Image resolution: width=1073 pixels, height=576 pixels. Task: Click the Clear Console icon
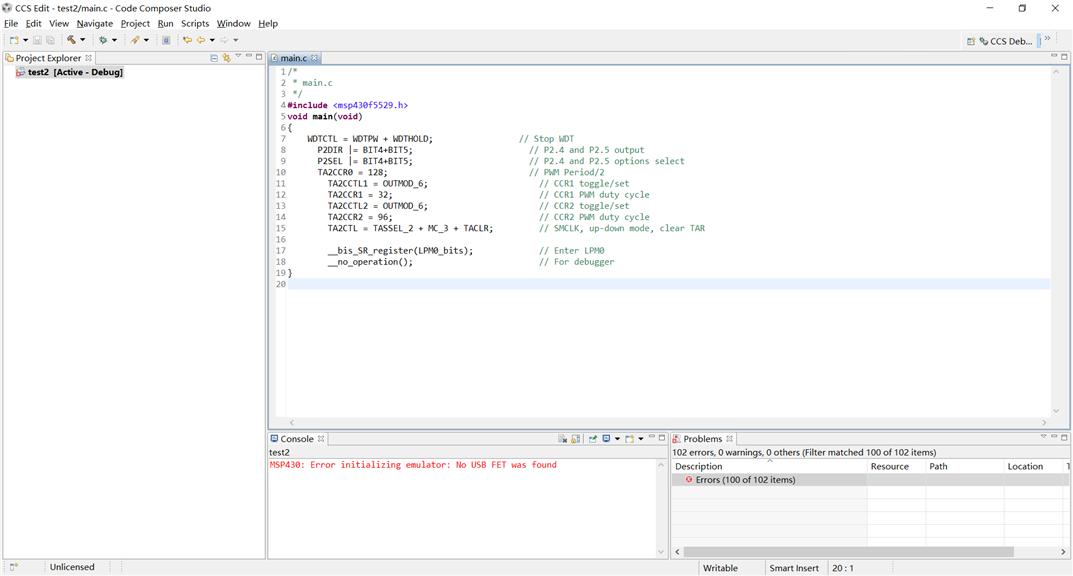tap(563, 439)
